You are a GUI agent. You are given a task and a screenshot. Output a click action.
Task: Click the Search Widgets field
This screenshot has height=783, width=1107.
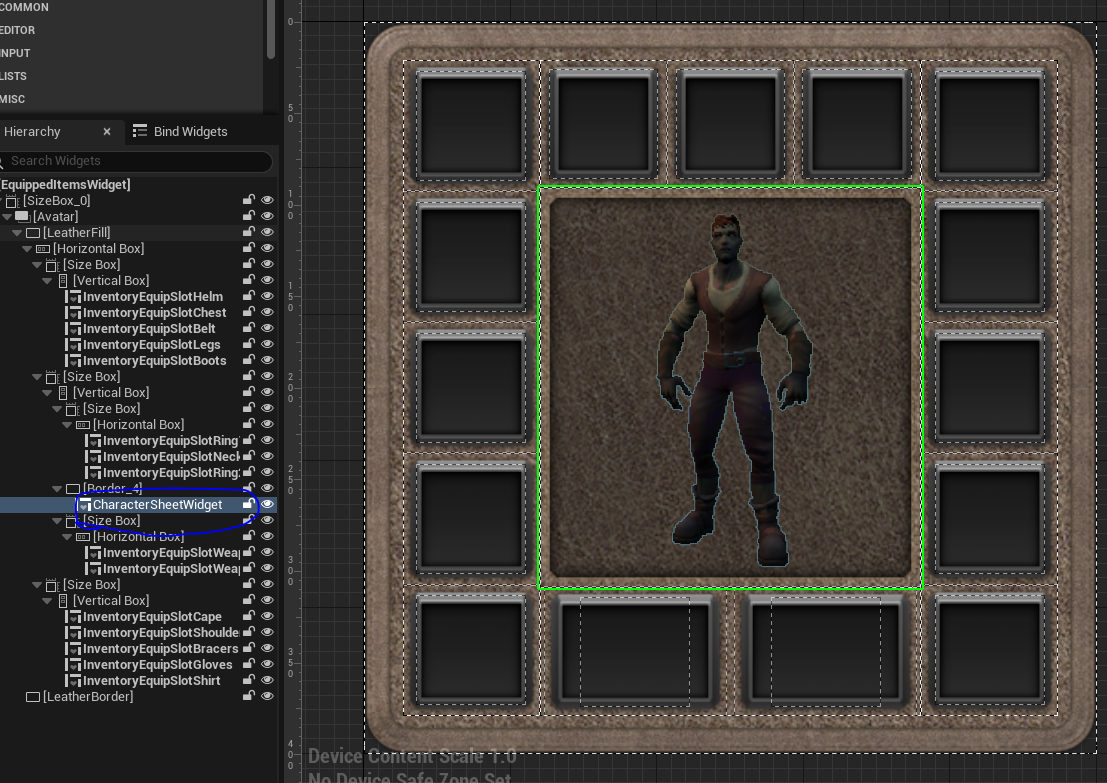pos(136,161)
